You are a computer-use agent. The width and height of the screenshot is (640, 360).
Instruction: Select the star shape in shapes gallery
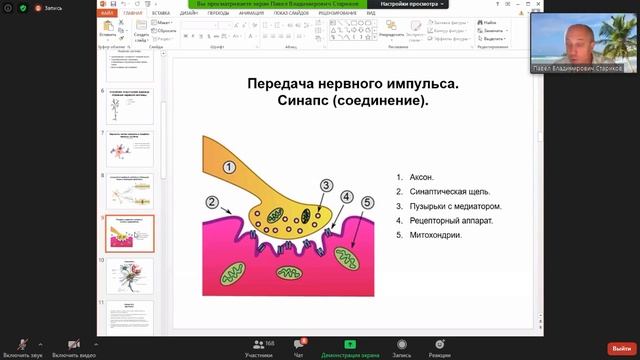368,37
